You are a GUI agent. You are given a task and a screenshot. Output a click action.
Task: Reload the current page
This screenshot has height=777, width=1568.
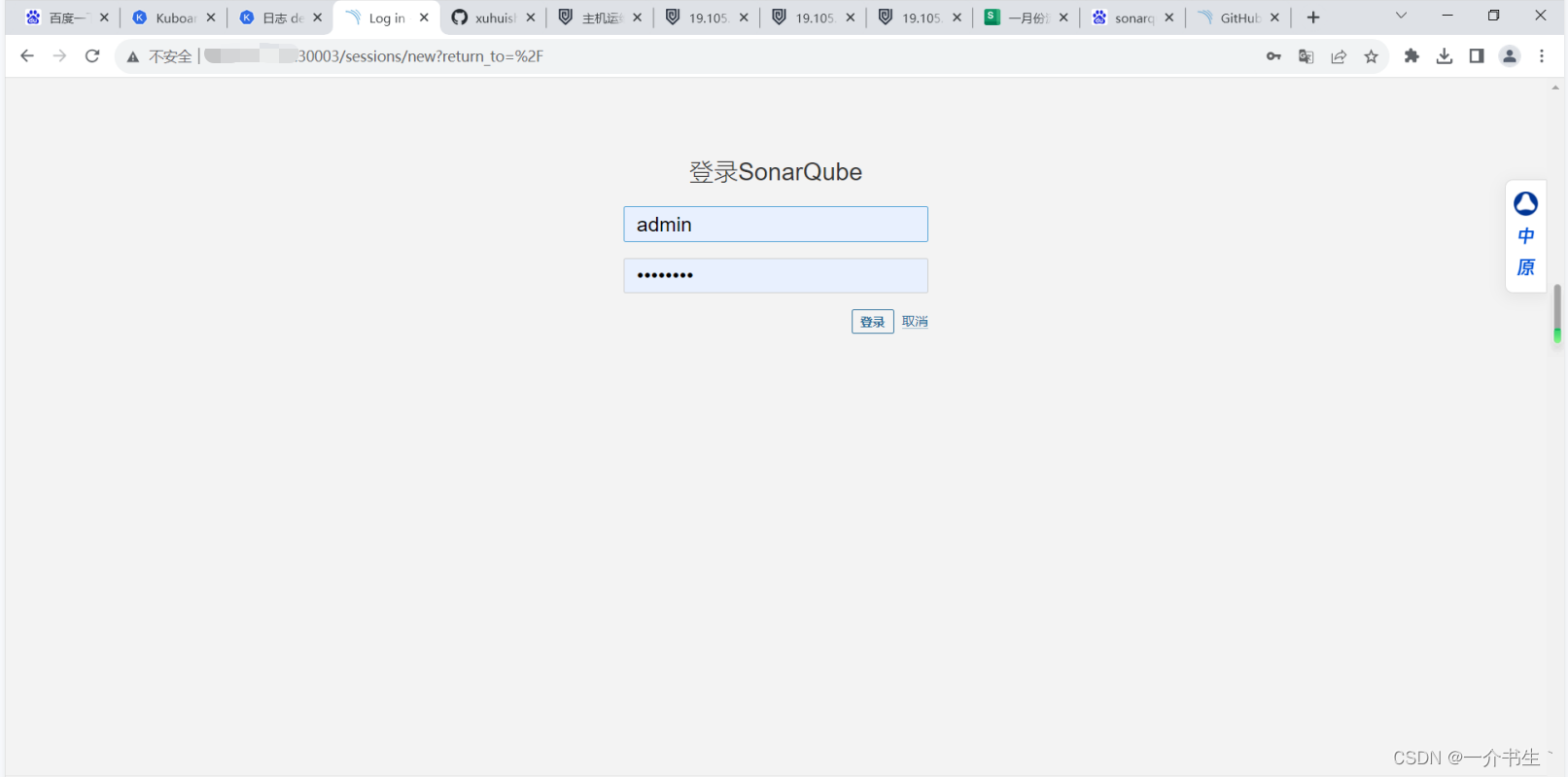(x=92, y=56)
